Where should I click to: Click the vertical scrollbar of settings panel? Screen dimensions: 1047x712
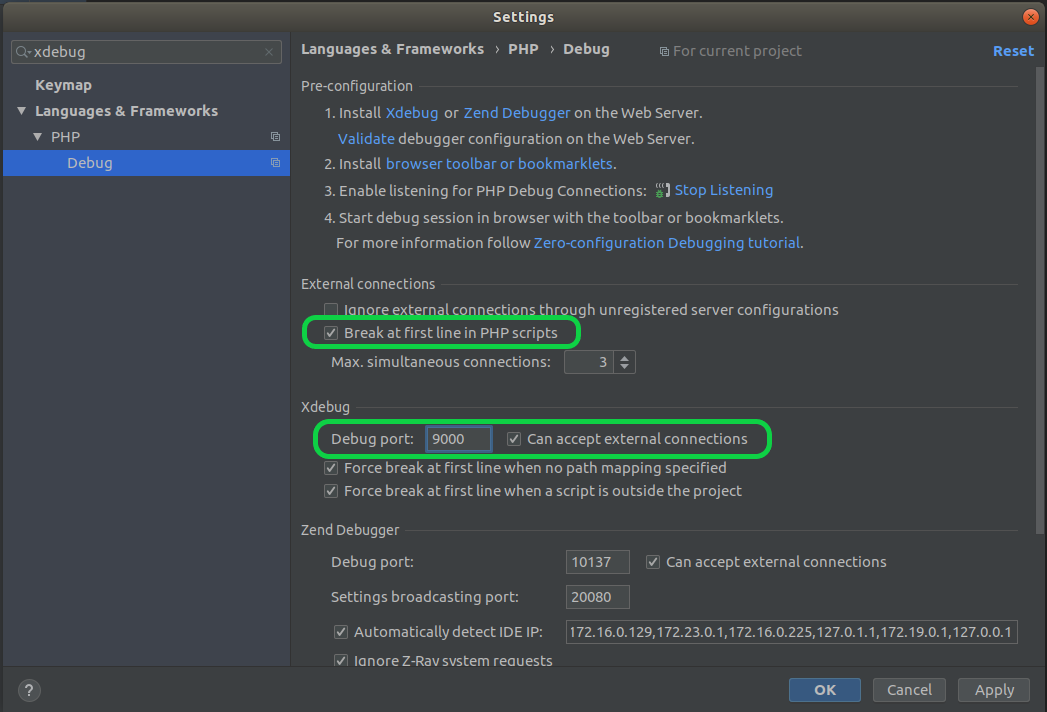tap(1040, 301)
